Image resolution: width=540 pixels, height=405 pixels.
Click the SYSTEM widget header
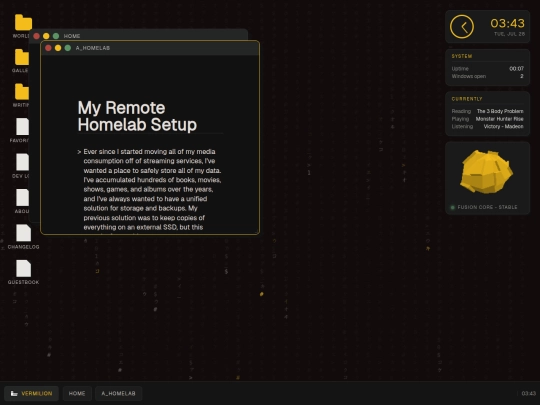click(x=462, y=56)
